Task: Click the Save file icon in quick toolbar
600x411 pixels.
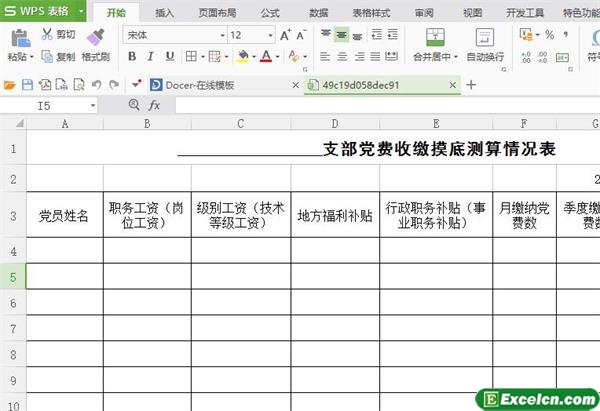Action: pyautogui.click(x=27, y=86)
